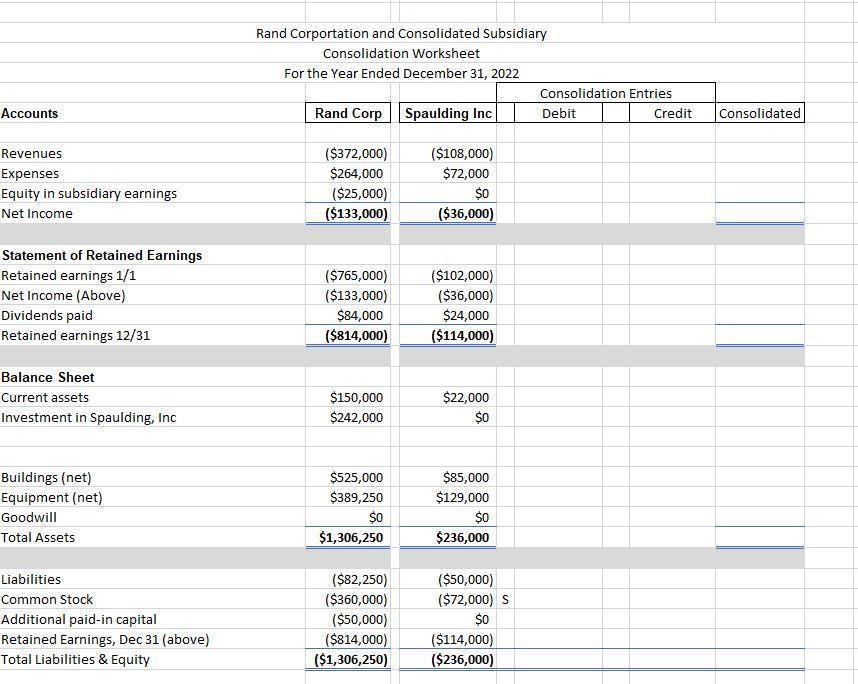Click the Rand Corportation and Consolidated Subsidiary title

pyautogui.click(x=401, y=33)
